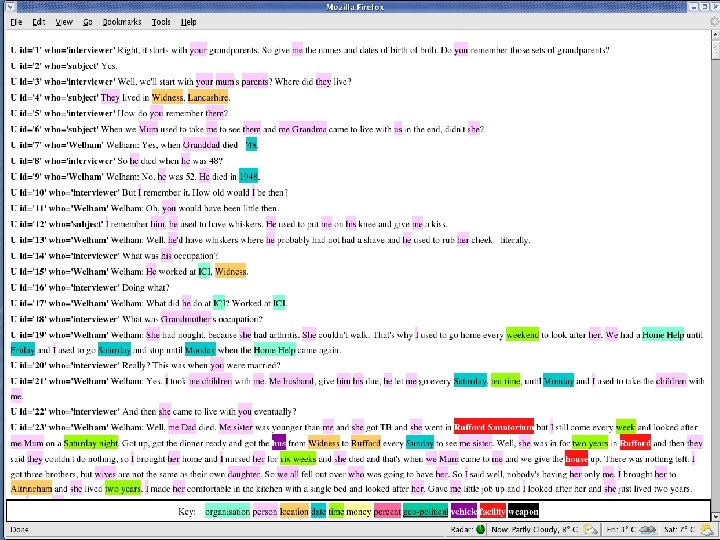Click the highlighted 'Saturday night' phrase

91,443
